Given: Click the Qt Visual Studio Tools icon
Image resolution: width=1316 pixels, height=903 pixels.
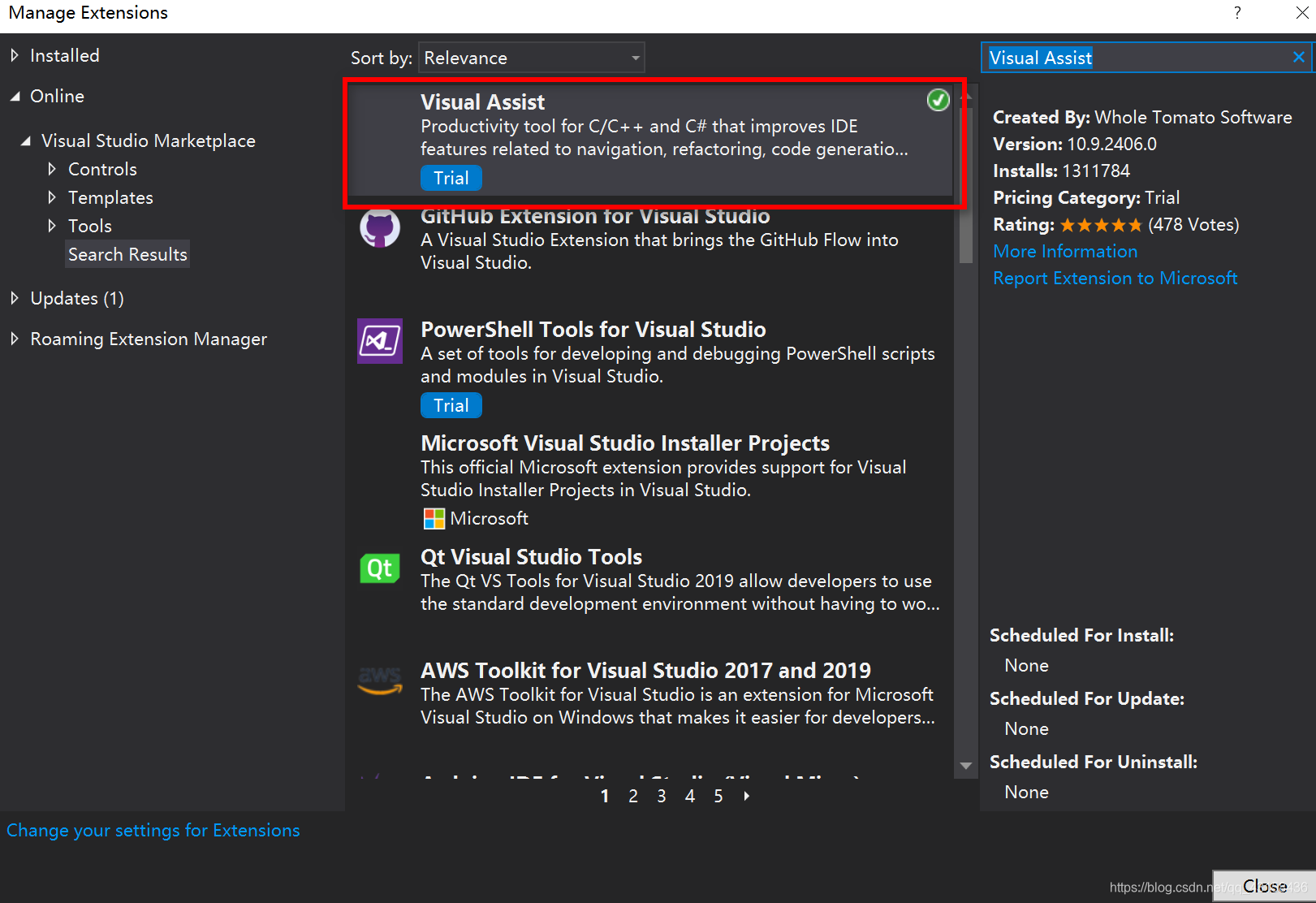Looking at the screenshot, I should point(380,568).
